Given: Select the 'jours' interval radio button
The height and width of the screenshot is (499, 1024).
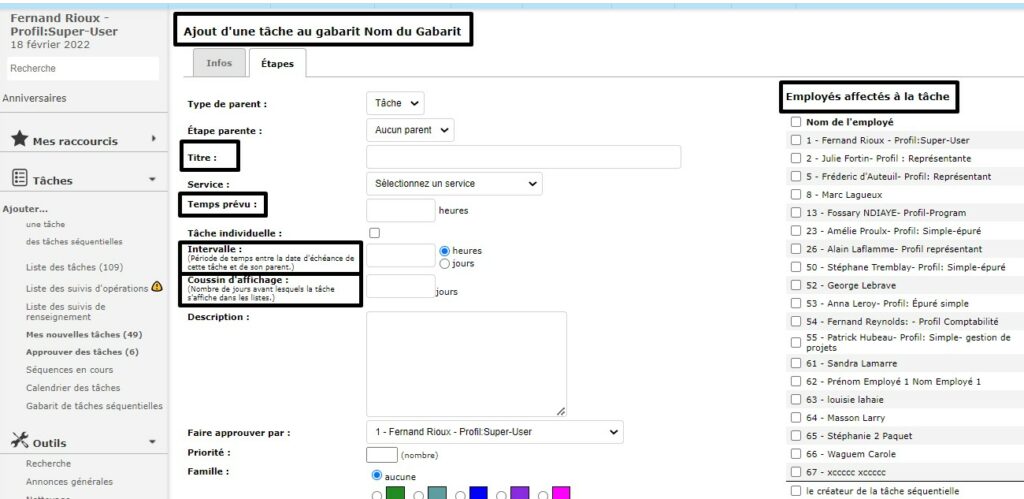Looking at the screenshot, I should tap(445, 263).
